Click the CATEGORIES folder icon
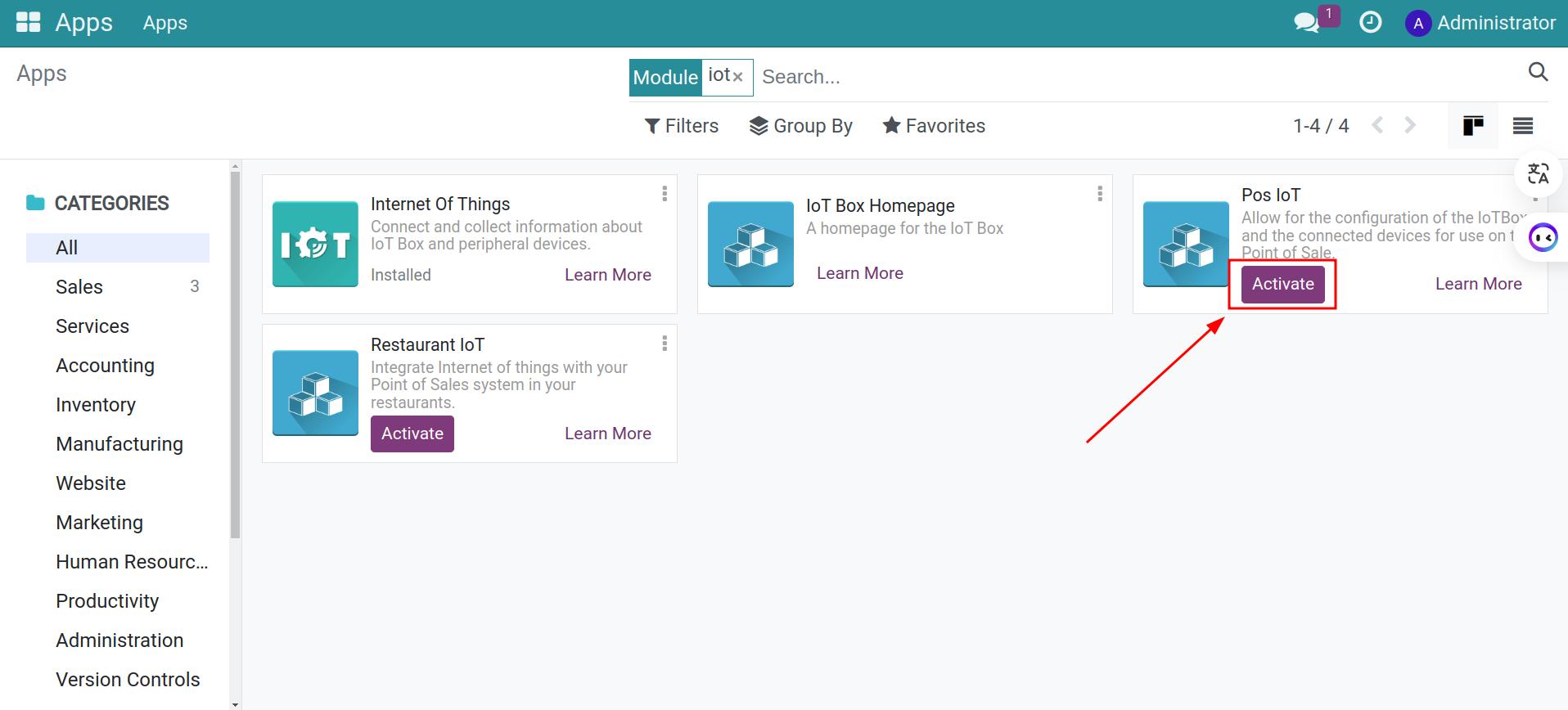The image size is (1568, 710). point(35,203)
